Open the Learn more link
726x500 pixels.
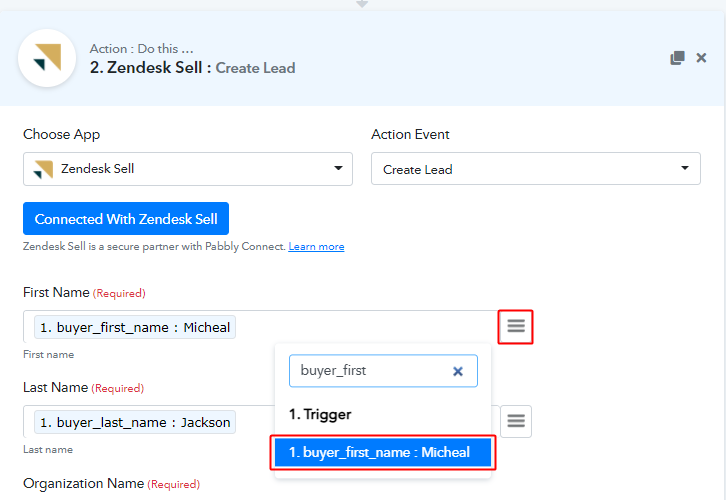(316, 247)
